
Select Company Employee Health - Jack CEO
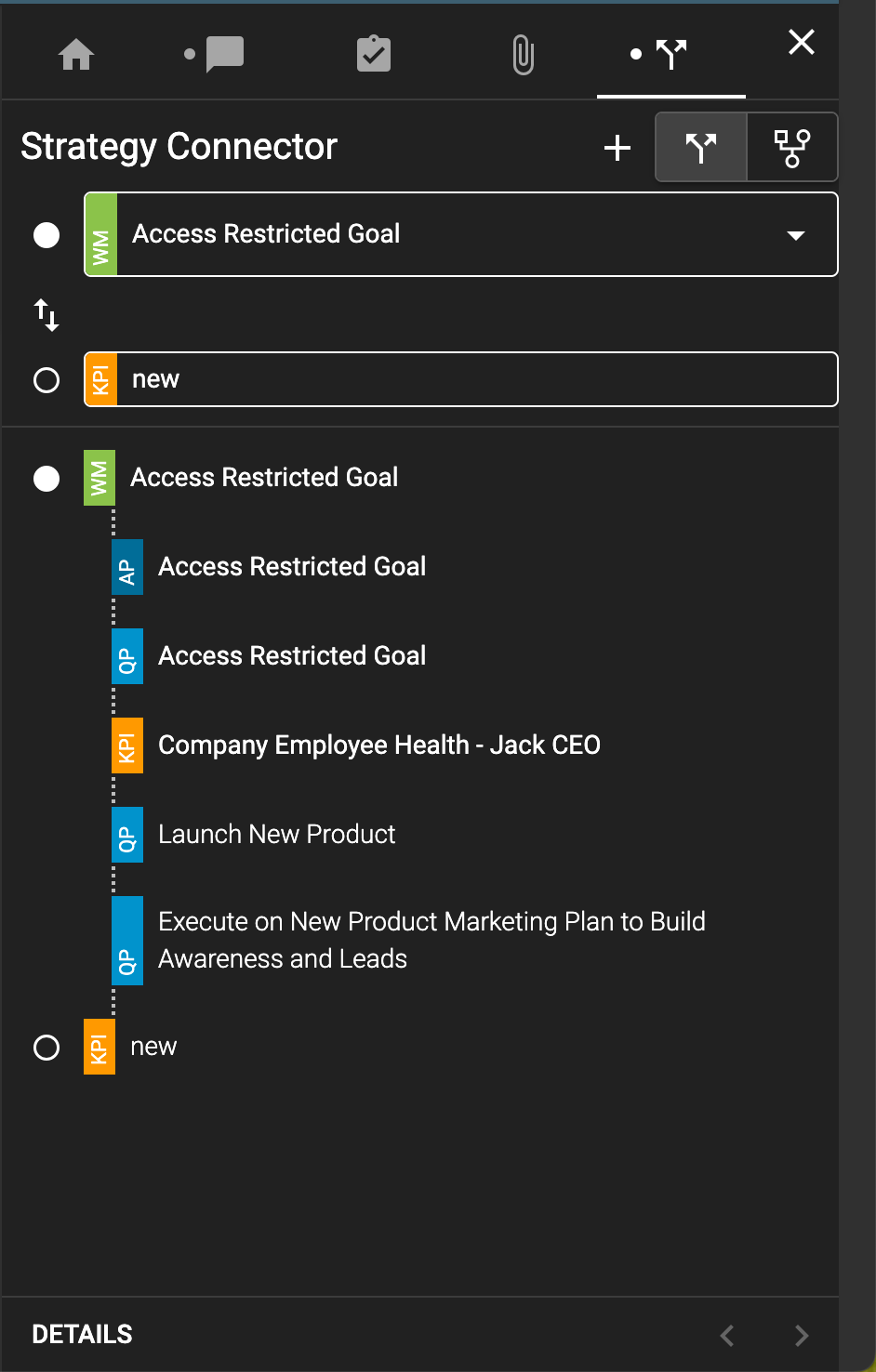[x=379, y=745]
